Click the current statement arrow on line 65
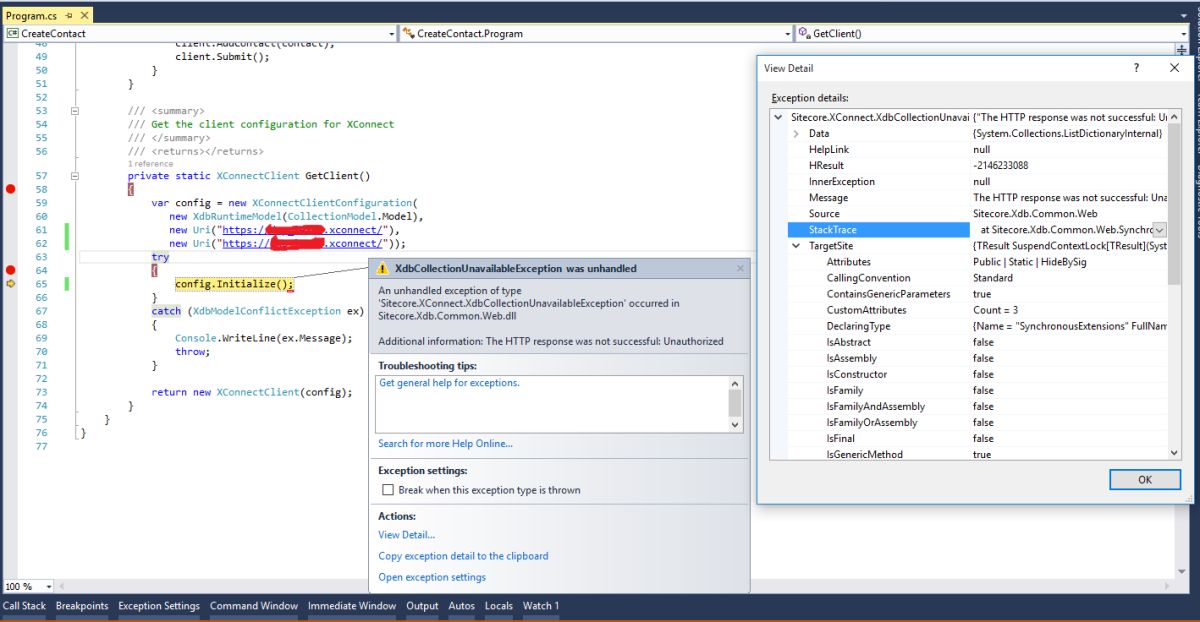Screen dimensions: 1200x622 tap(11, 284)
